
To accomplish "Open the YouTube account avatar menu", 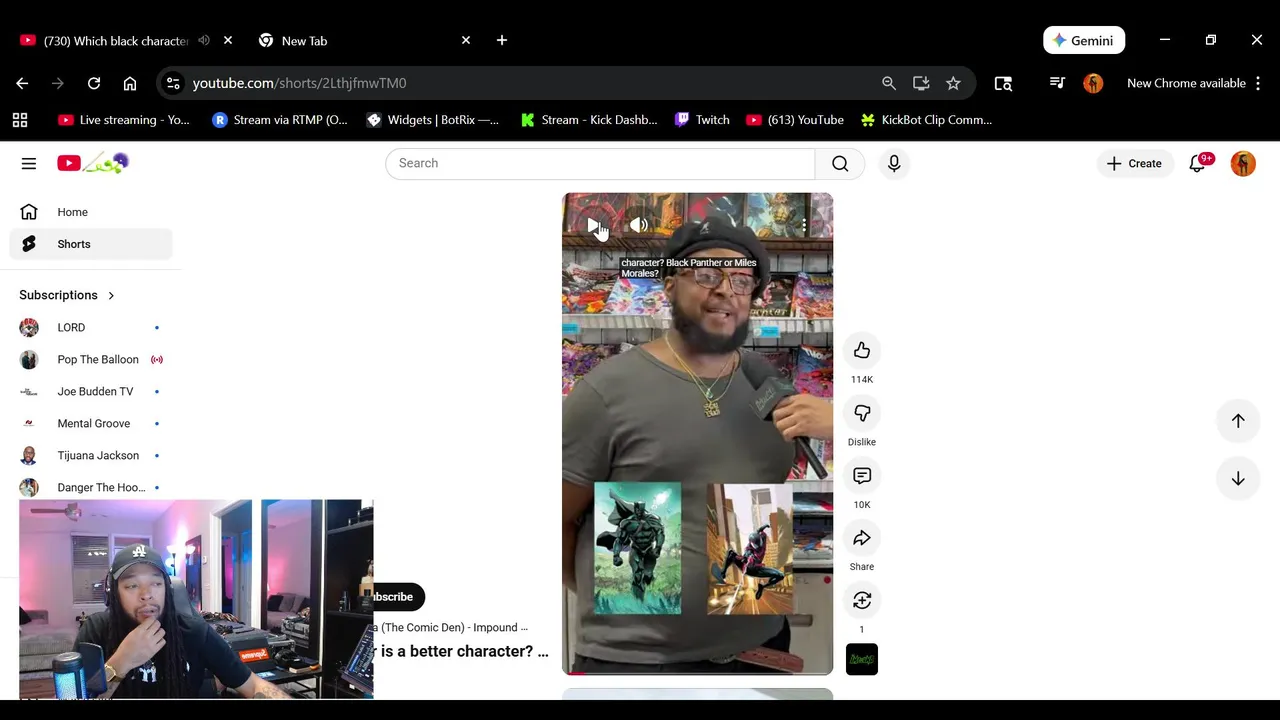I will tap(1243, 164).
